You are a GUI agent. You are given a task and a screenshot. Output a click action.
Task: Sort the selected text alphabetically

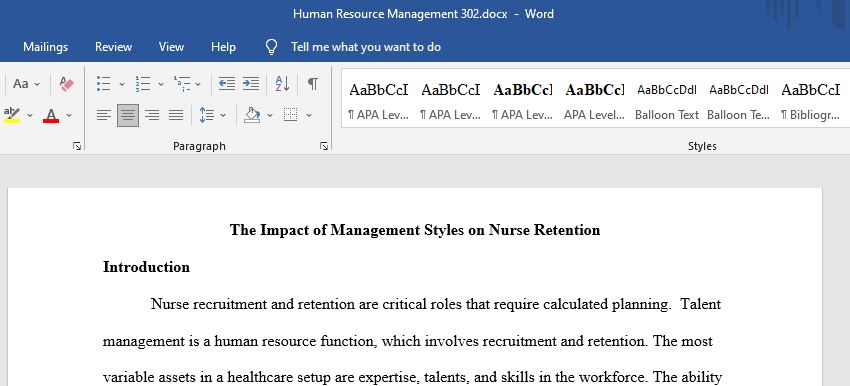point(282,83)
